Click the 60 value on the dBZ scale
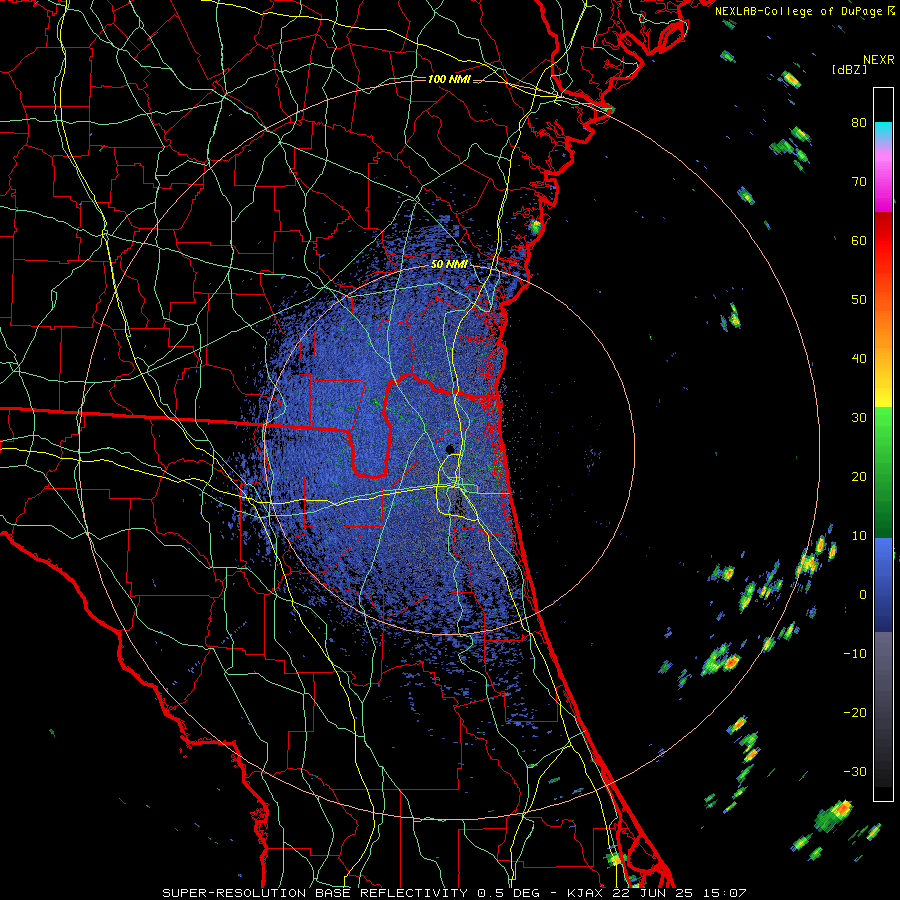 pyautogui.click(x=859, y=240)
